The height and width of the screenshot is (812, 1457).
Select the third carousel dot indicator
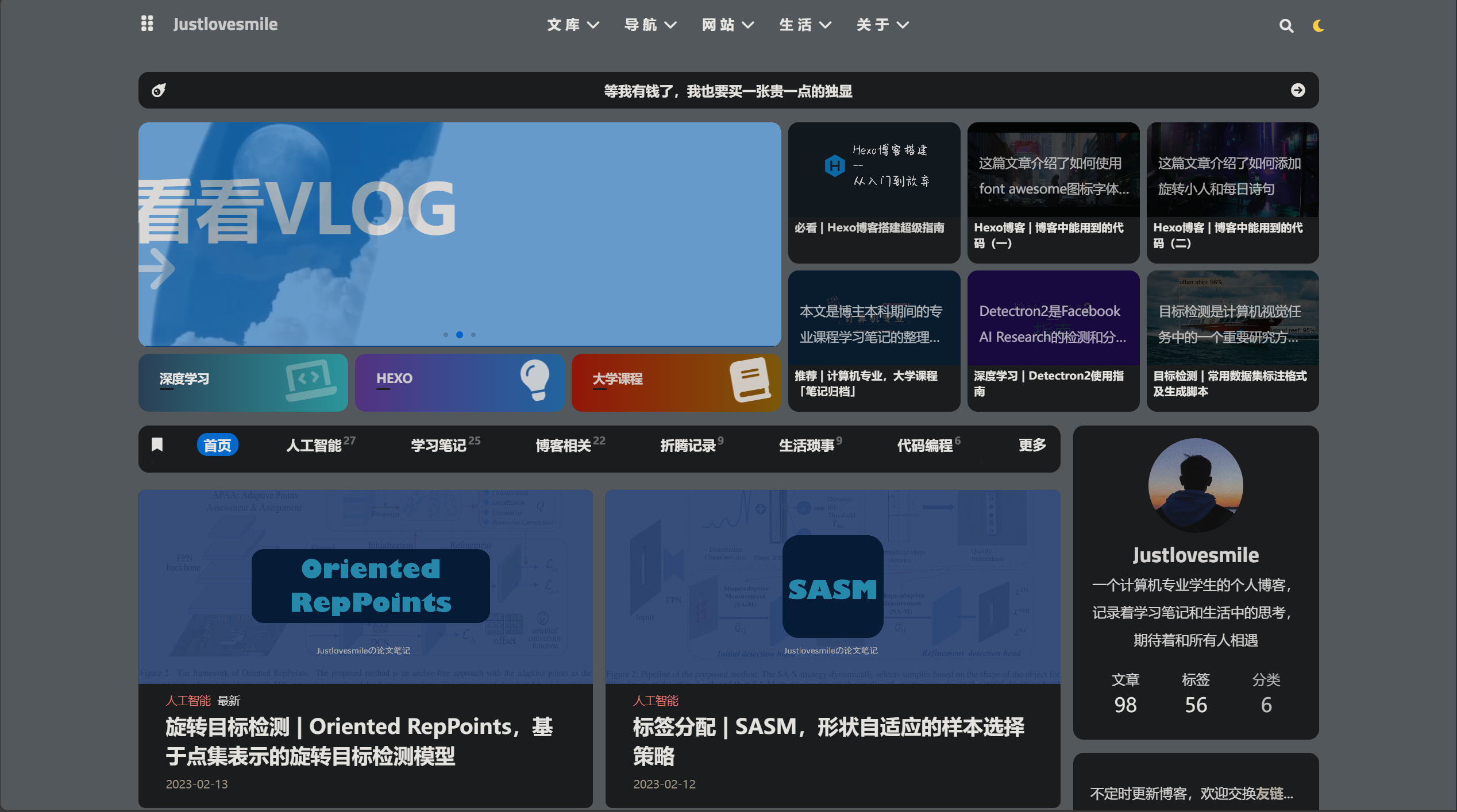[x=473, y=335]
